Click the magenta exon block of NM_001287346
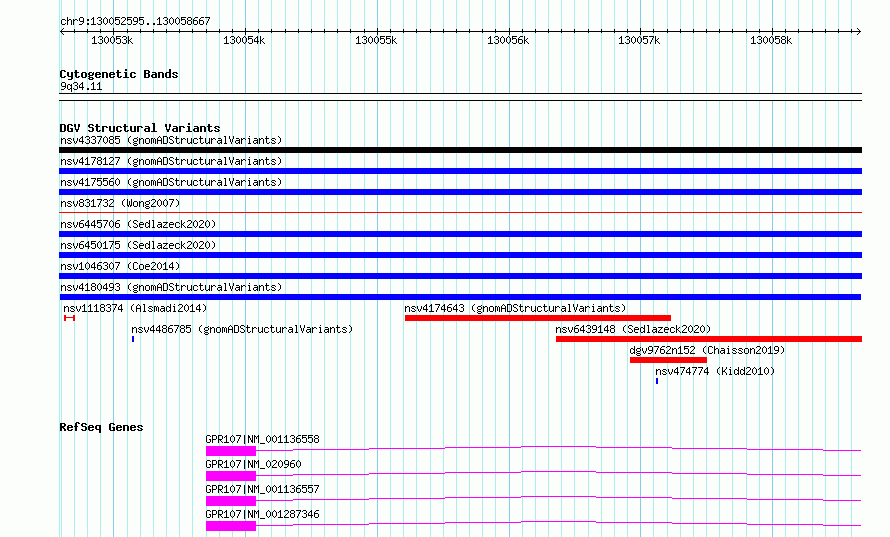Image resolution: width=890 pixels, height=537 pixels. [x=231, y=526]
